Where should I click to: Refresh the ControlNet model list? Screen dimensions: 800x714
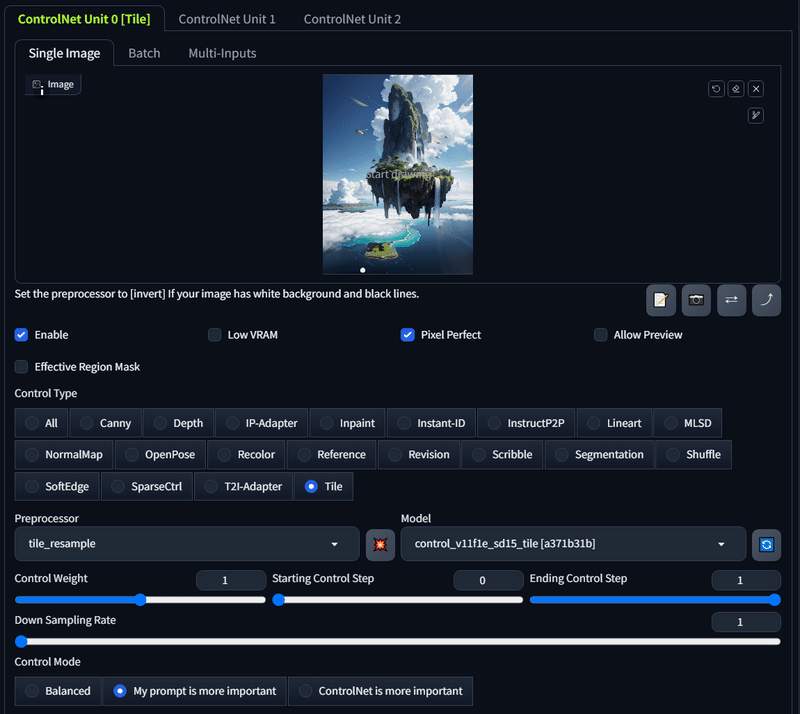coord(766,545)
